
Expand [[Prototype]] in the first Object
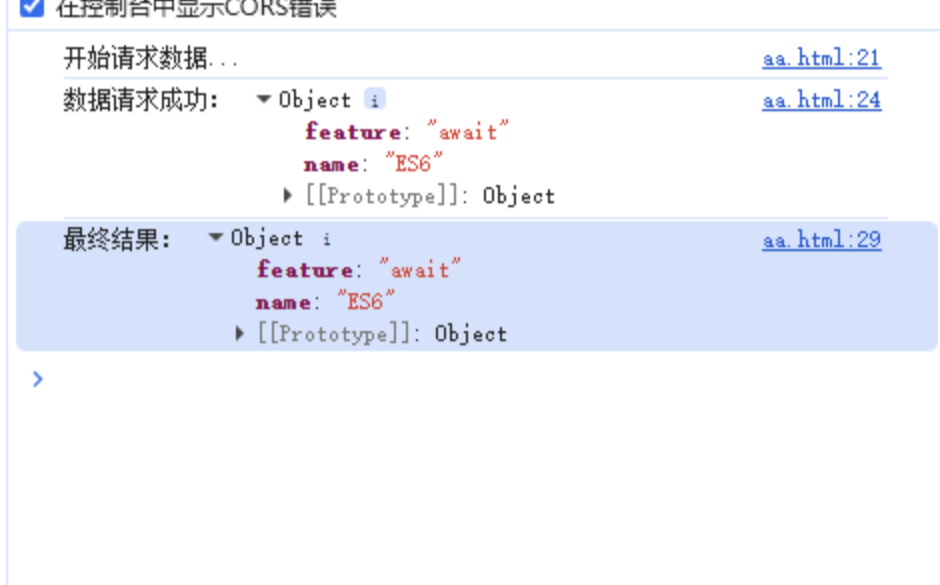coord(288,195)
